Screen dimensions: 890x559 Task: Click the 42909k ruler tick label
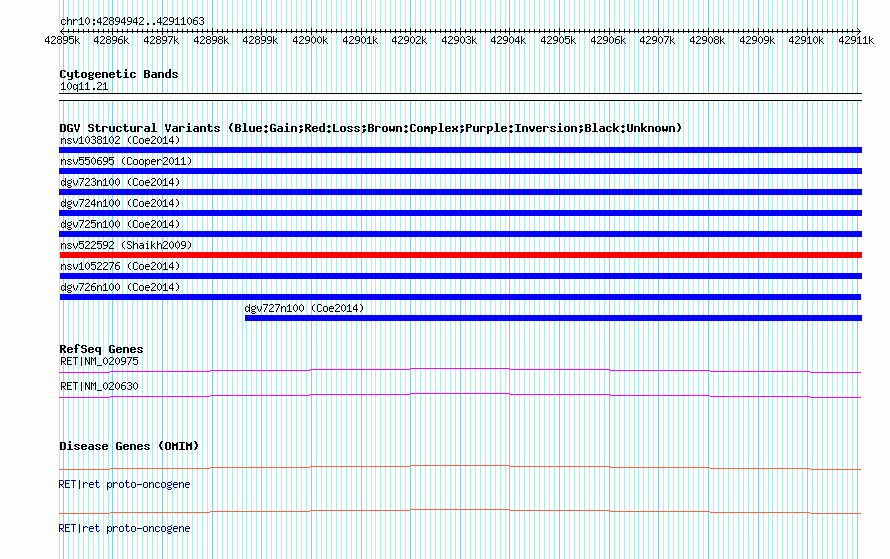(x=757, y=41)
